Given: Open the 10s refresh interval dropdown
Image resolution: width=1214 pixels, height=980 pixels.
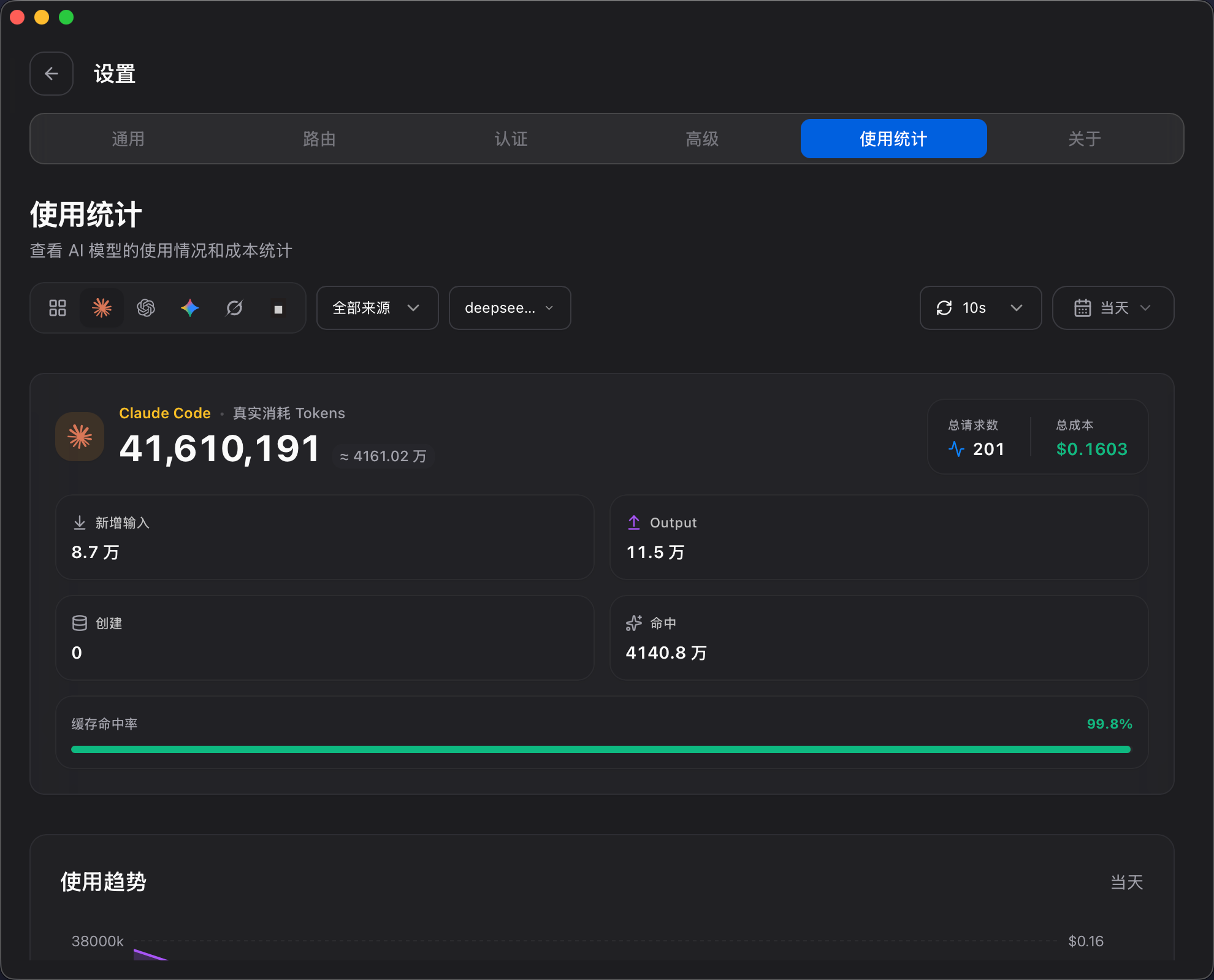Looking at the screenshot, I should pyautogui.click(x=981, y=308).
